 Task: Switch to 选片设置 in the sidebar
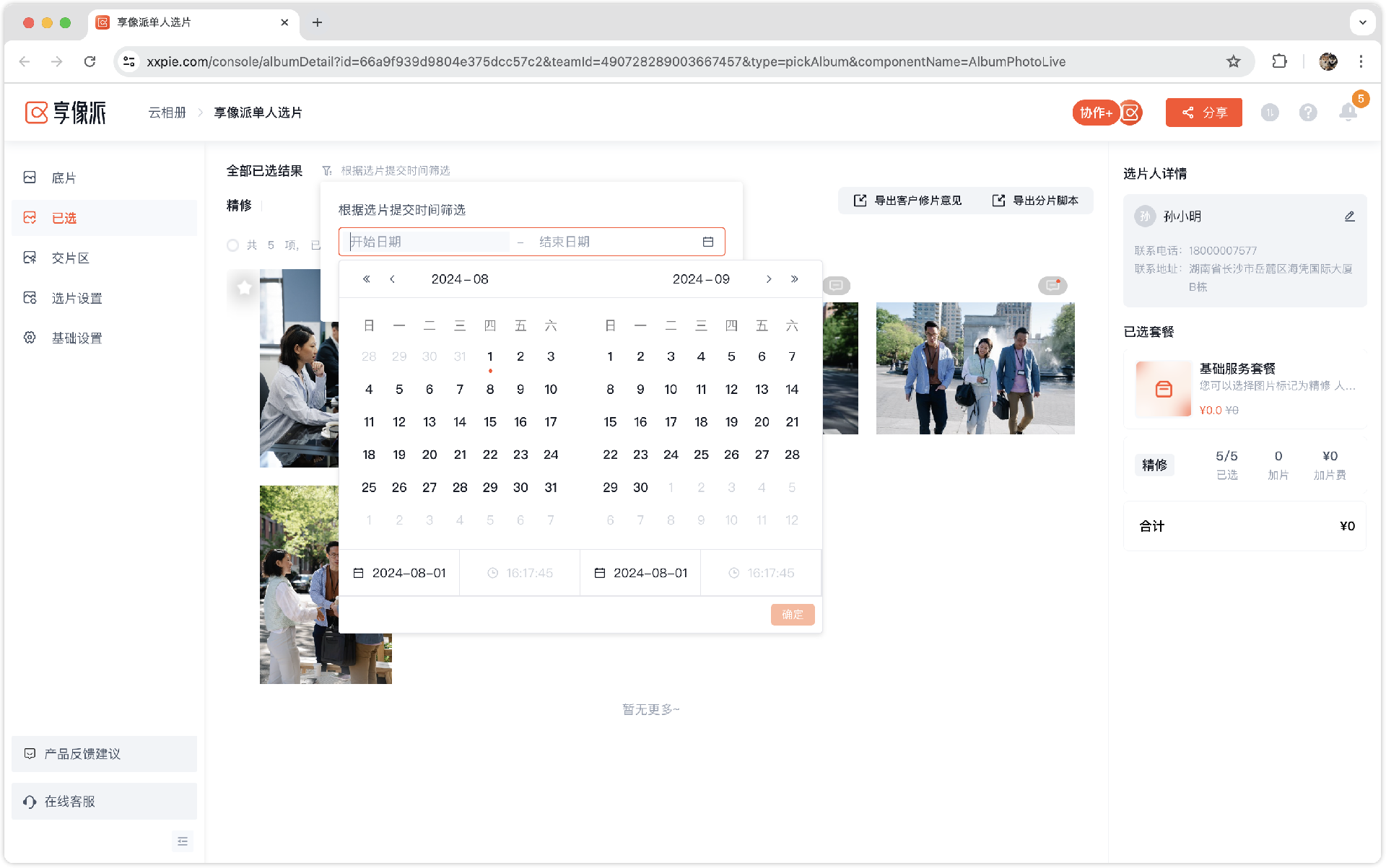tap(77, 298)
